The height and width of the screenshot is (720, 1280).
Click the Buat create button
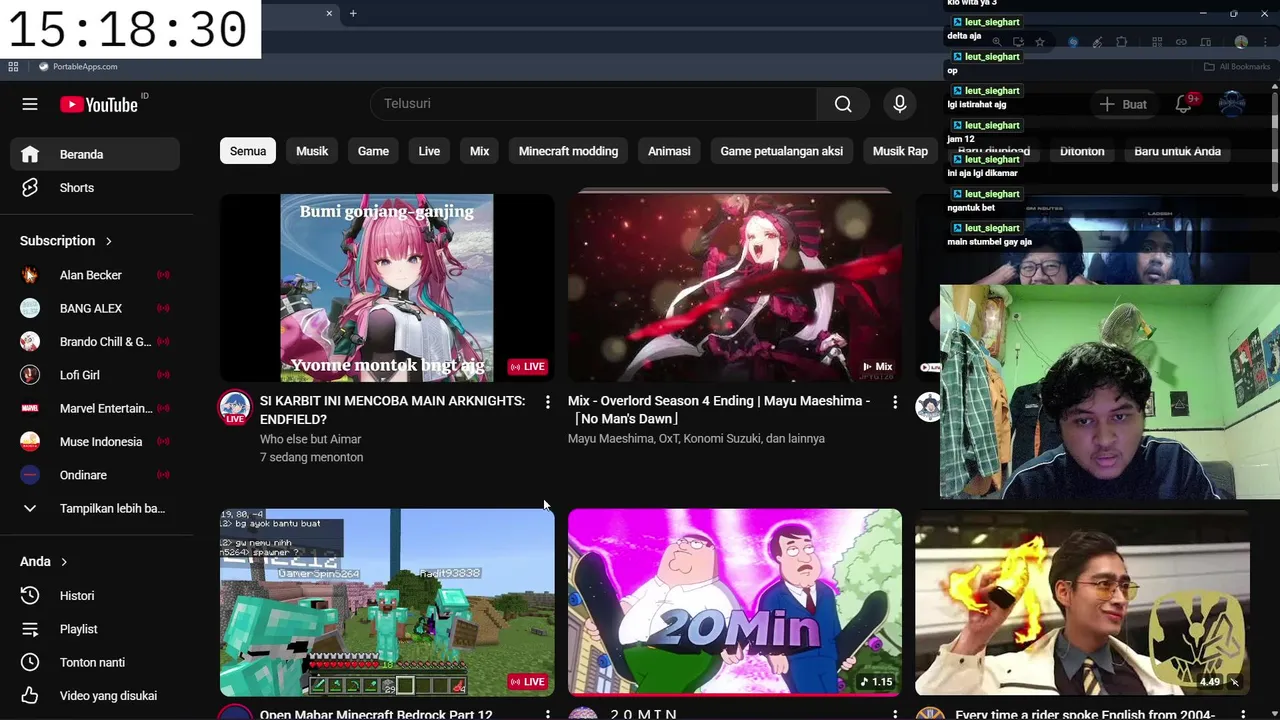coord(1123,104)
